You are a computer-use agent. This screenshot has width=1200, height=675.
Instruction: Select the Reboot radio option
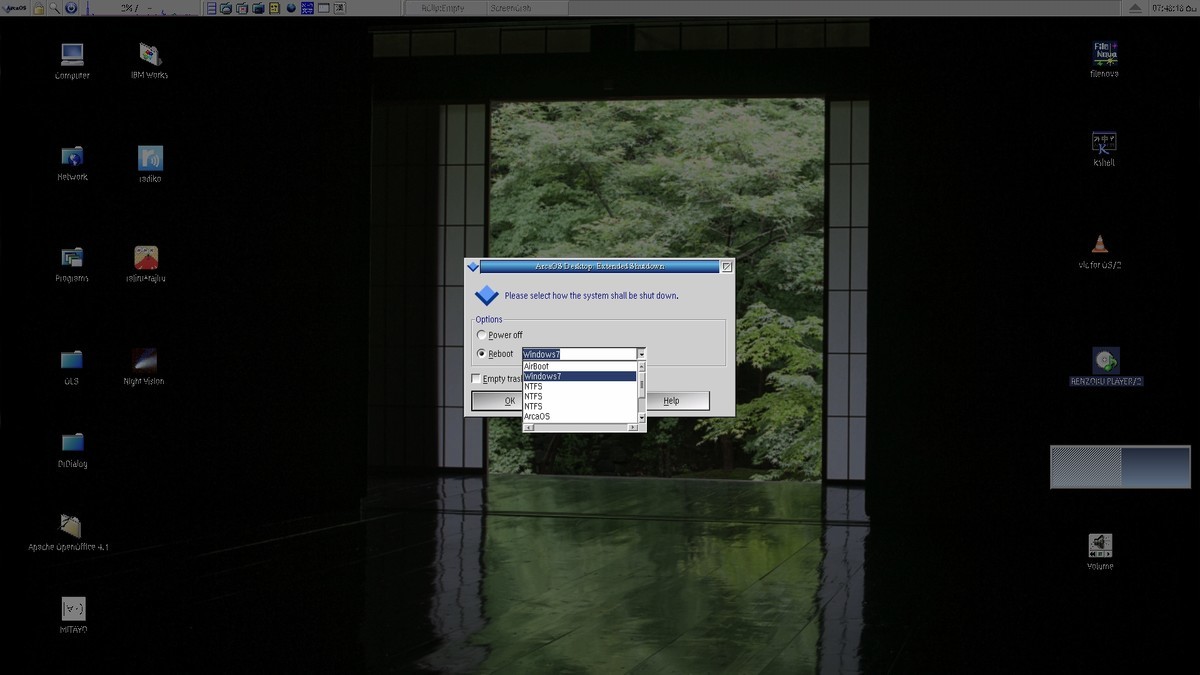point(482,354)
